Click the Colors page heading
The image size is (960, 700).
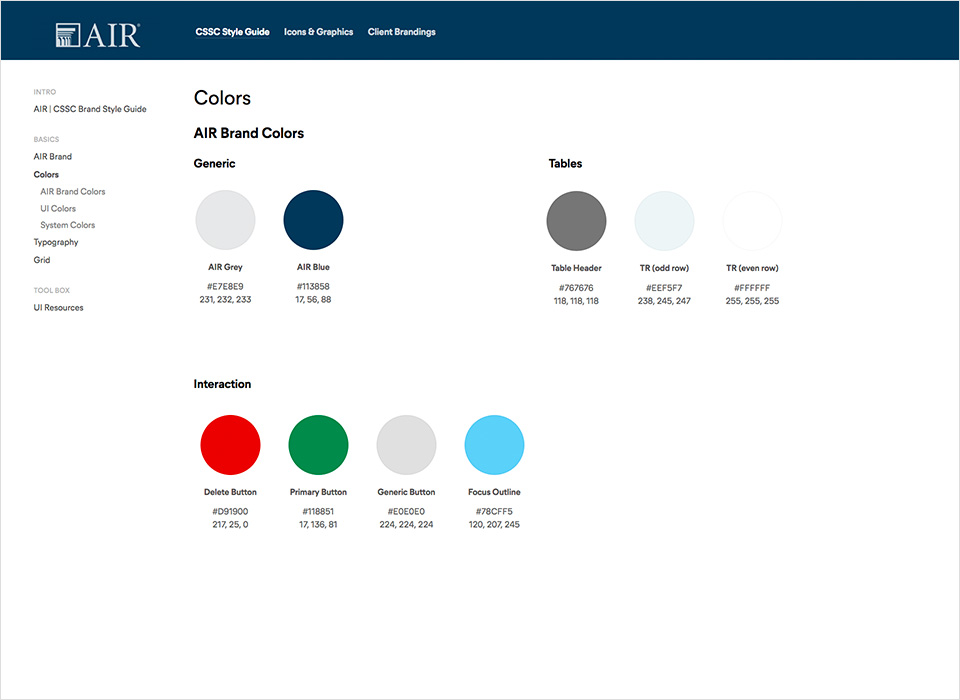222,98
